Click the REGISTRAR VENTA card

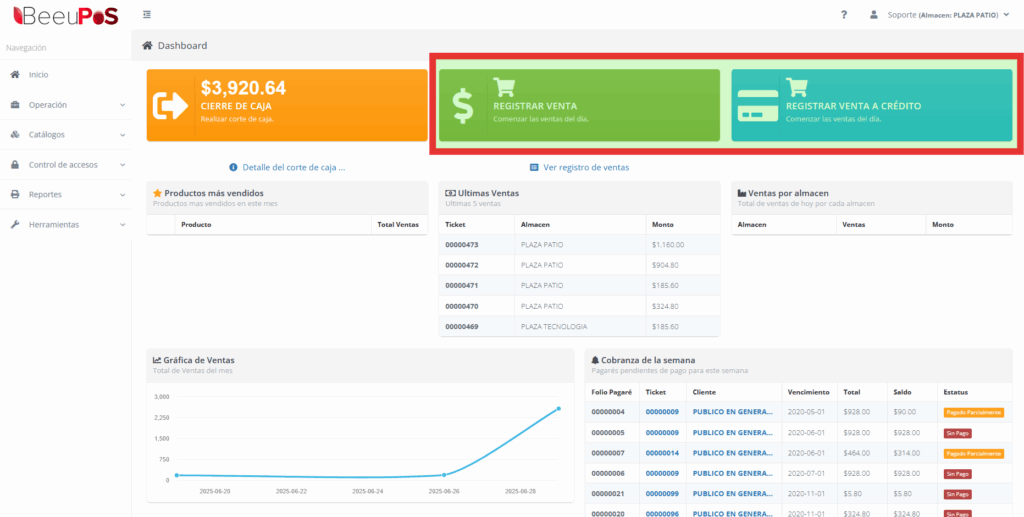579,105
